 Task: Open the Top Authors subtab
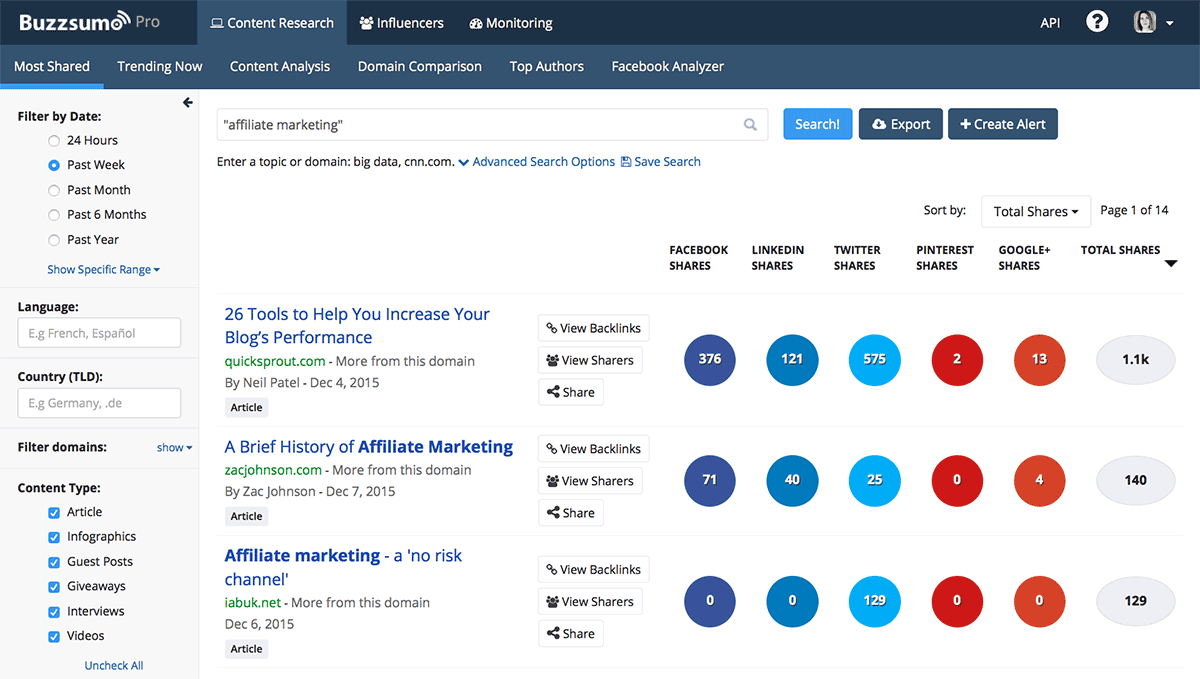[547, 67]
